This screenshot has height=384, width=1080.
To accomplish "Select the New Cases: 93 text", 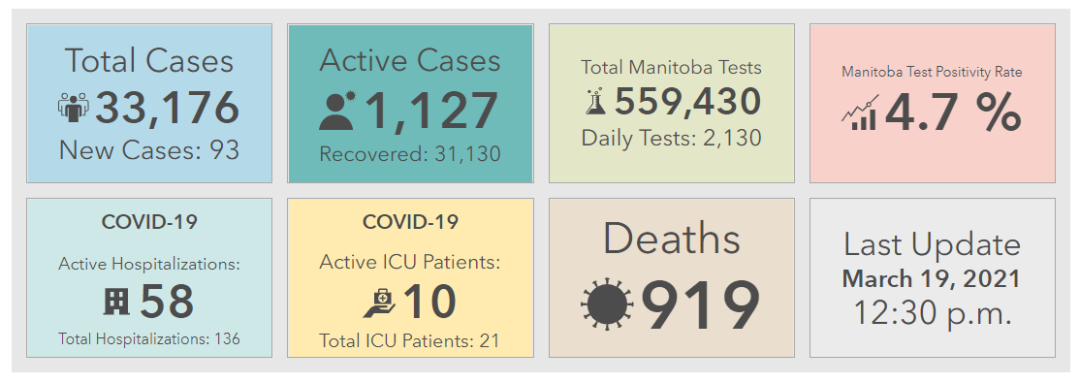I will coord(149,150).
